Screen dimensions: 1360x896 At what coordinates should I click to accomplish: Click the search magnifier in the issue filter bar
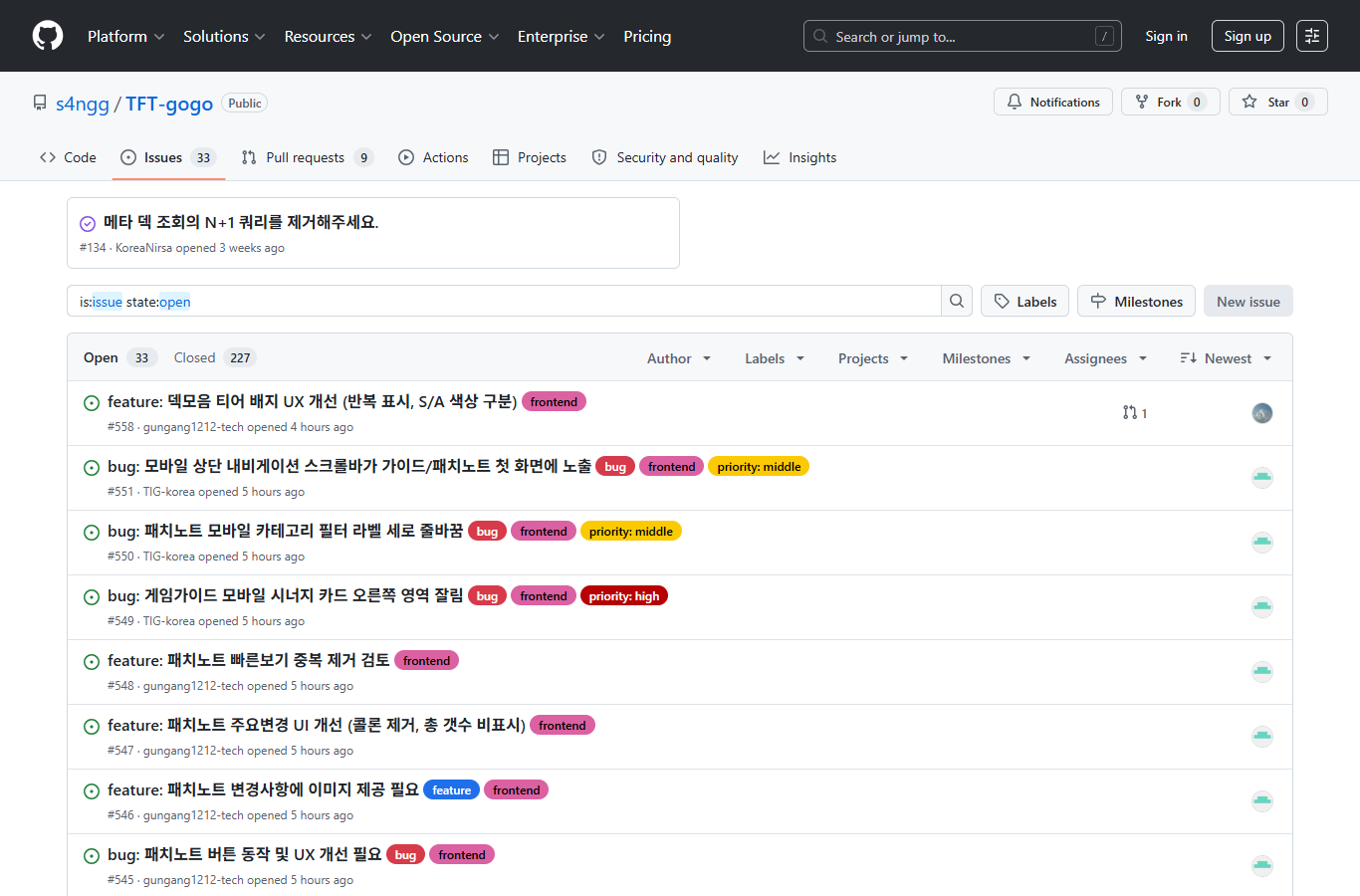957,301
